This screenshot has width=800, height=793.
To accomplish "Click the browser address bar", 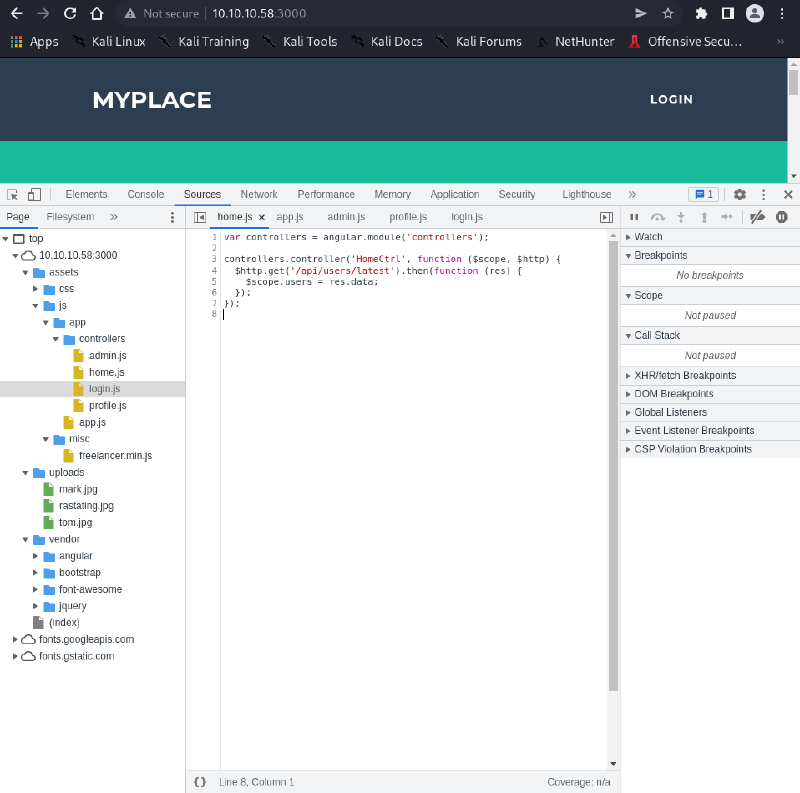I will pyautogui.click(x=300, y=14).
